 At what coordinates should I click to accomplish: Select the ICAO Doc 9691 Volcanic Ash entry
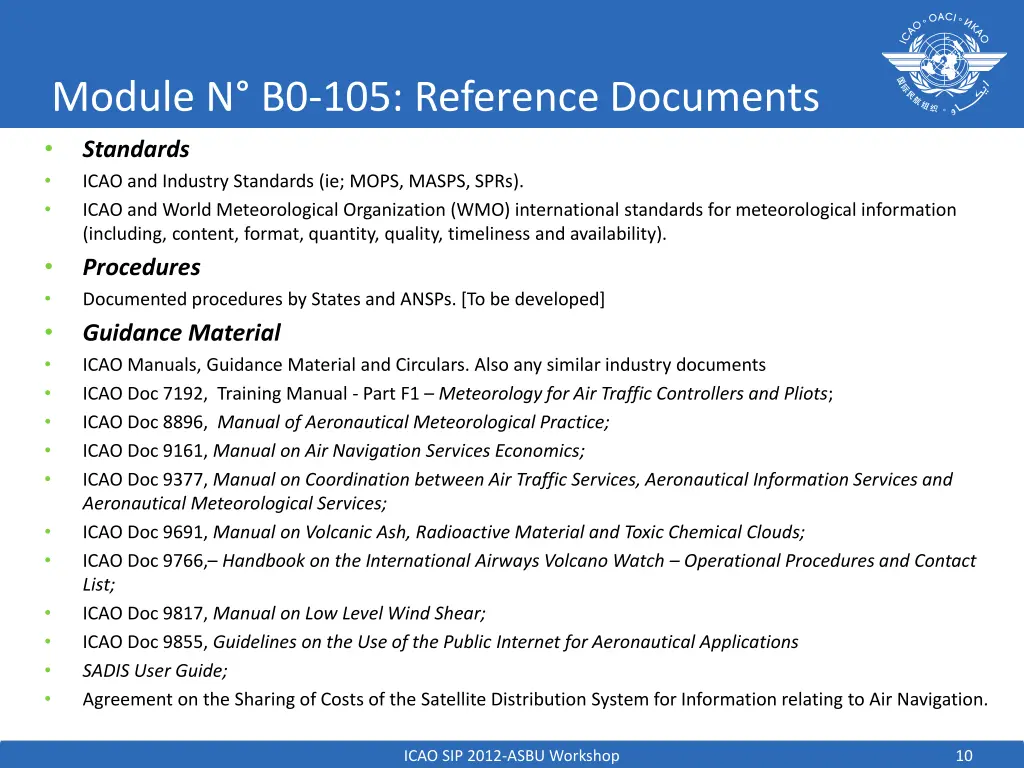click(443, 532)
